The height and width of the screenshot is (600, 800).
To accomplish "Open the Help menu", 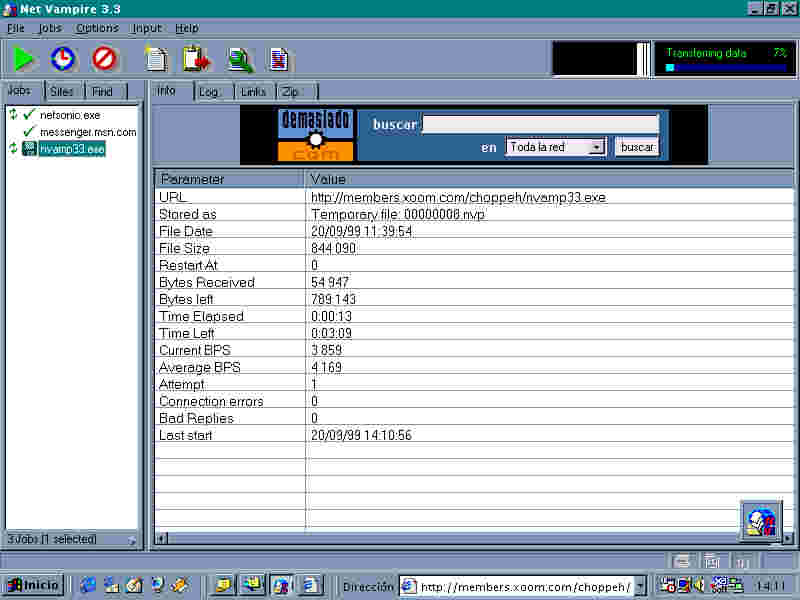I will [187, 28].
